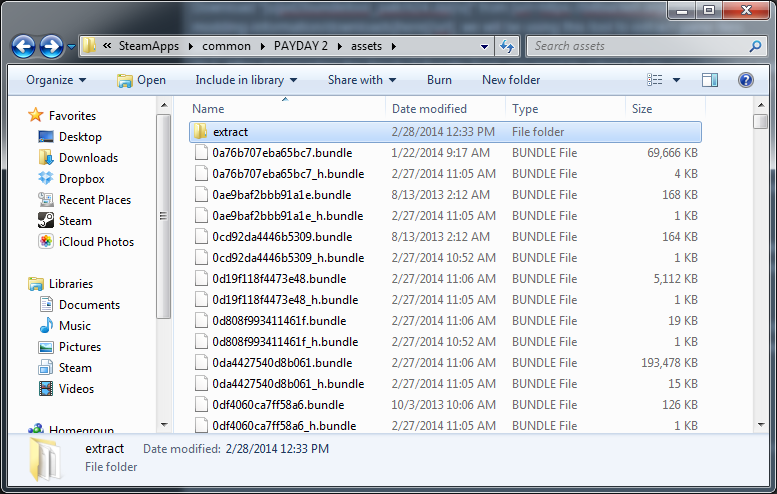Sort files by the Name column
777x494 pixels.
[286, 109]
